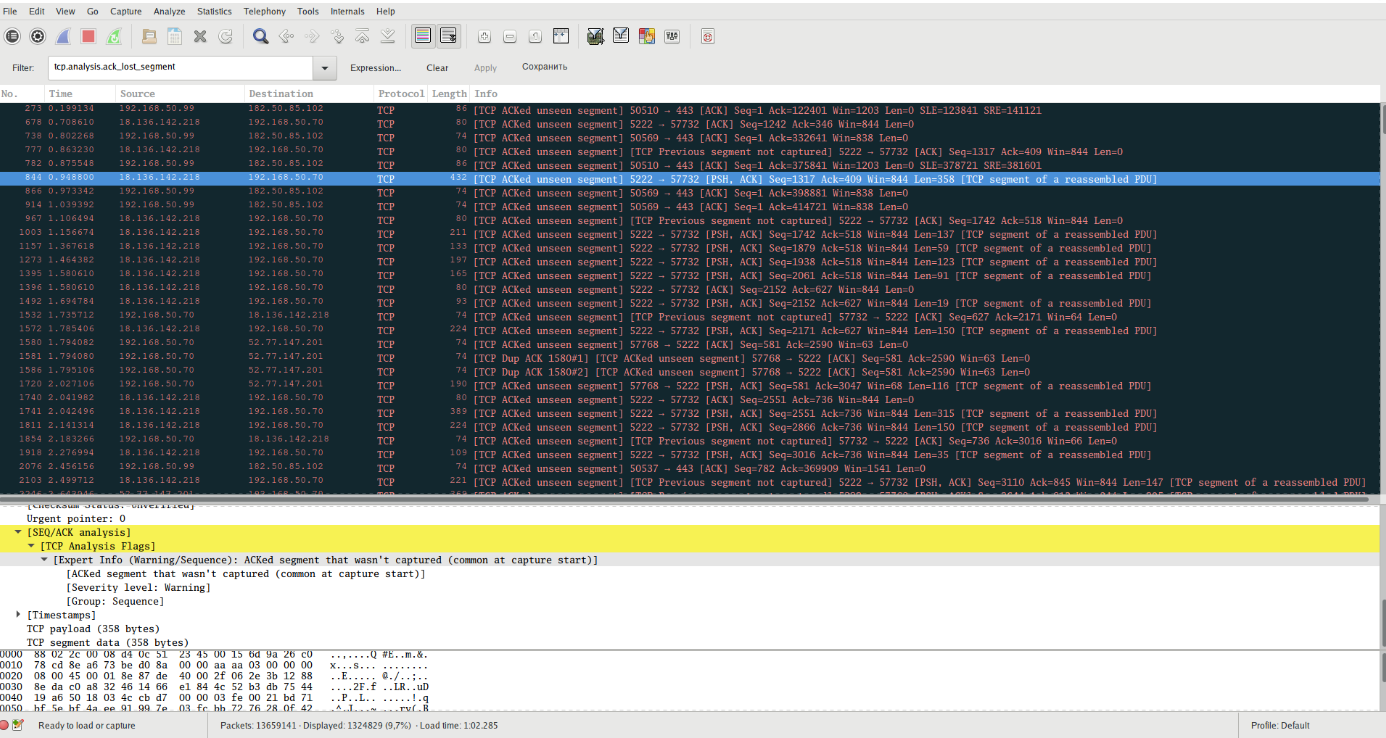This screenshot has width=1386, height=738.
Task: Click the zoom in toolbar icon
Action: click(x=484, y=36)
